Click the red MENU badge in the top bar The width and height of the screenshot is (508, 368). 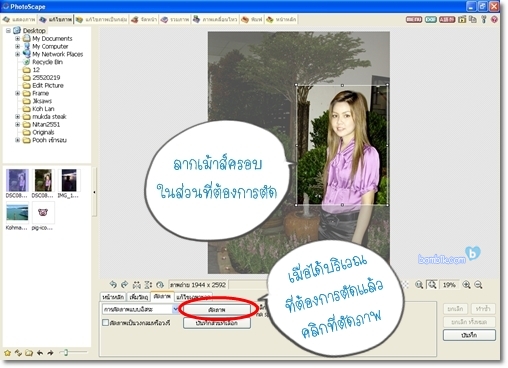pyautogui.click(x=414, y=20)
